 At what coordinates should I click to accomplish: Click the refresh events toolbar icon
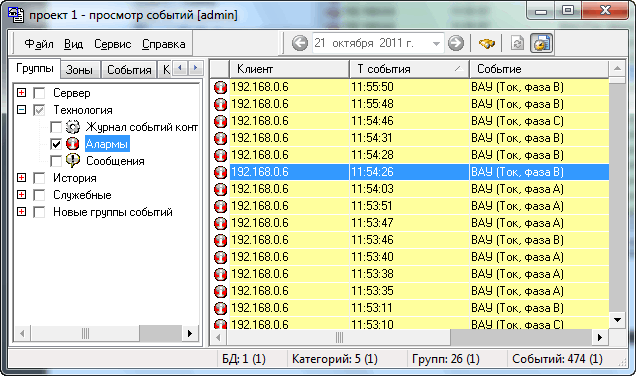click(517, 43)
